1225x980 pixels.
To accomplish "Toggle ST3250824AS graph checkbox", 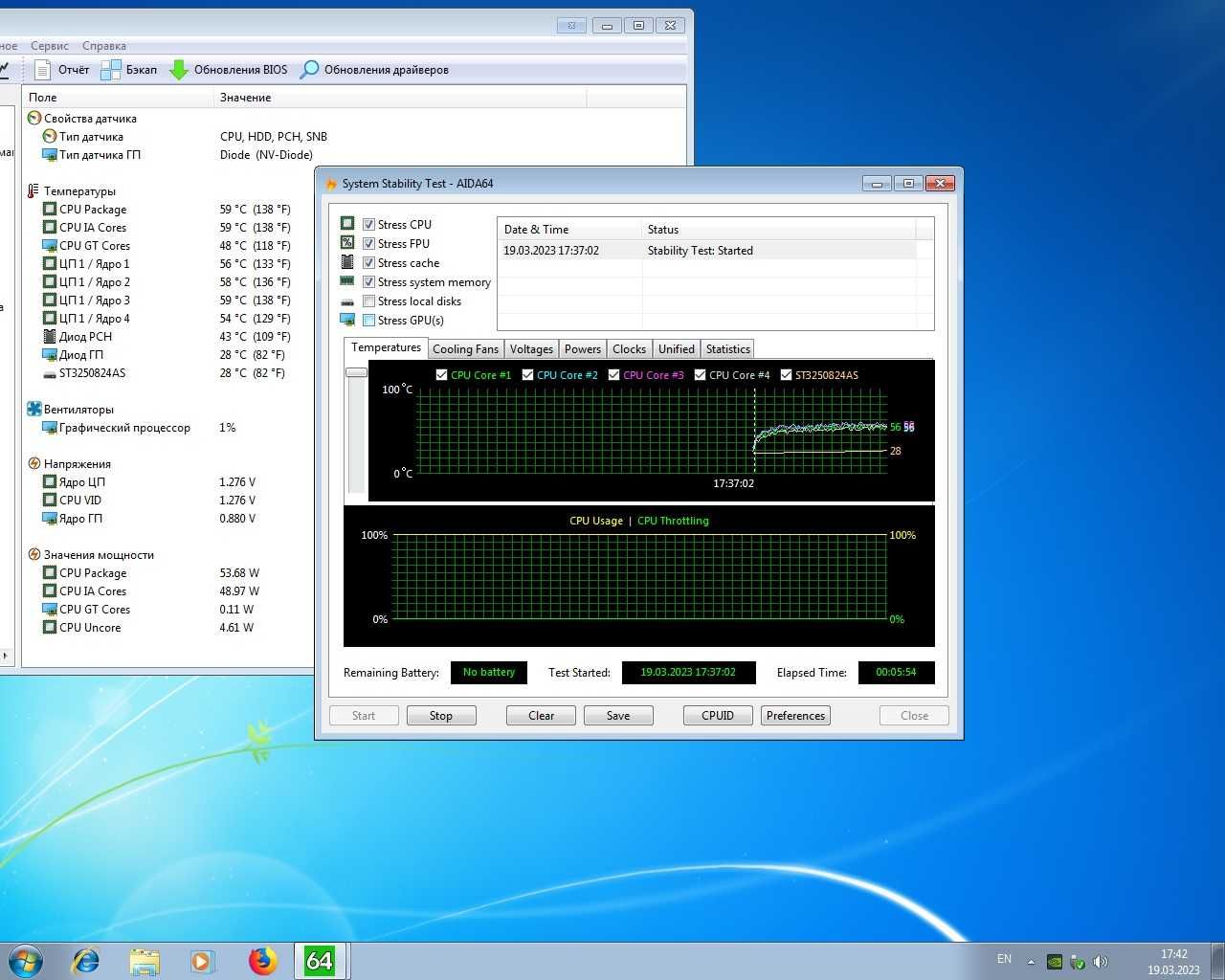I will click(786, 375).
